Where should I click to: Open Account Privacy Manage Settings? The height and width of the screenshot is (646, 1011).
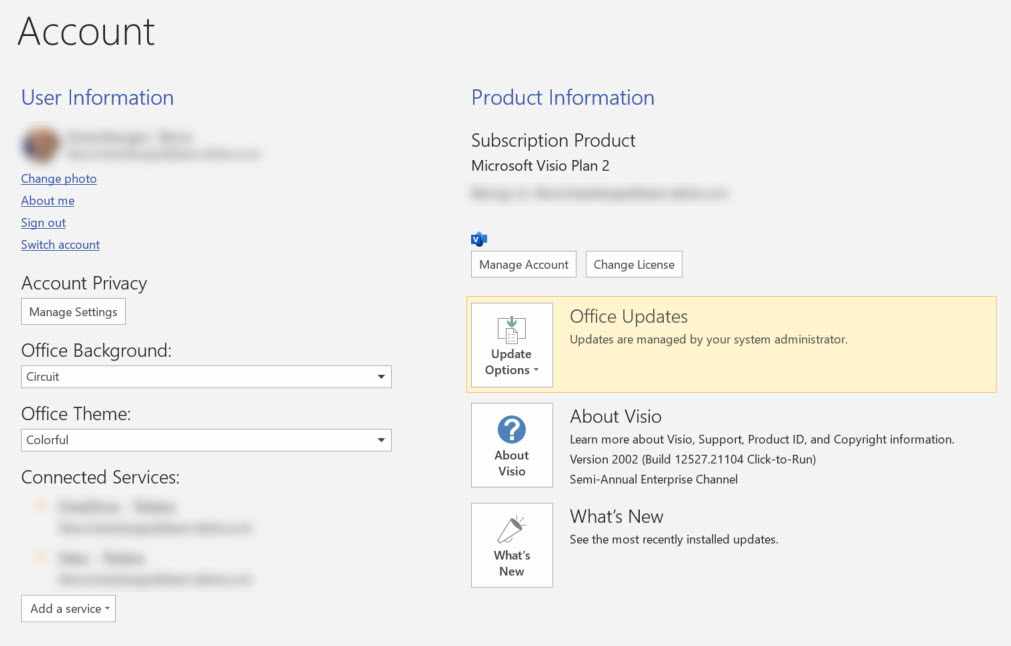(73, 311)
